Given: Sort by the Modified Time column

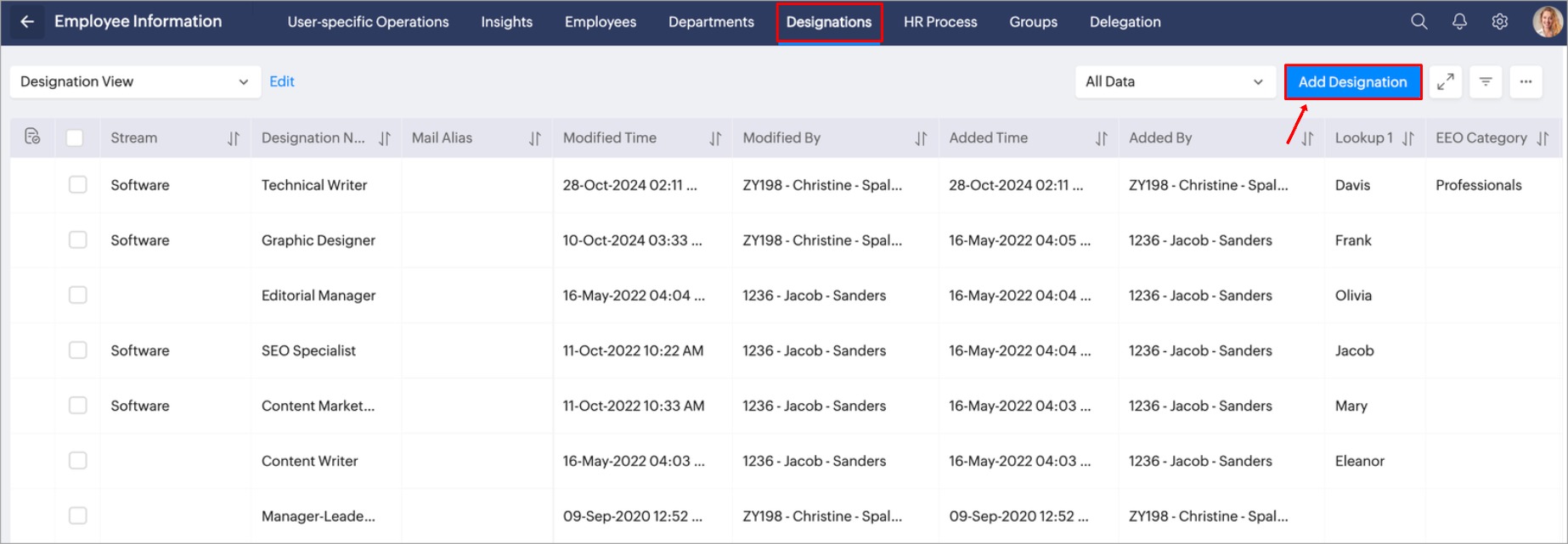Looking at the screenshot, I should click(715, 138).
